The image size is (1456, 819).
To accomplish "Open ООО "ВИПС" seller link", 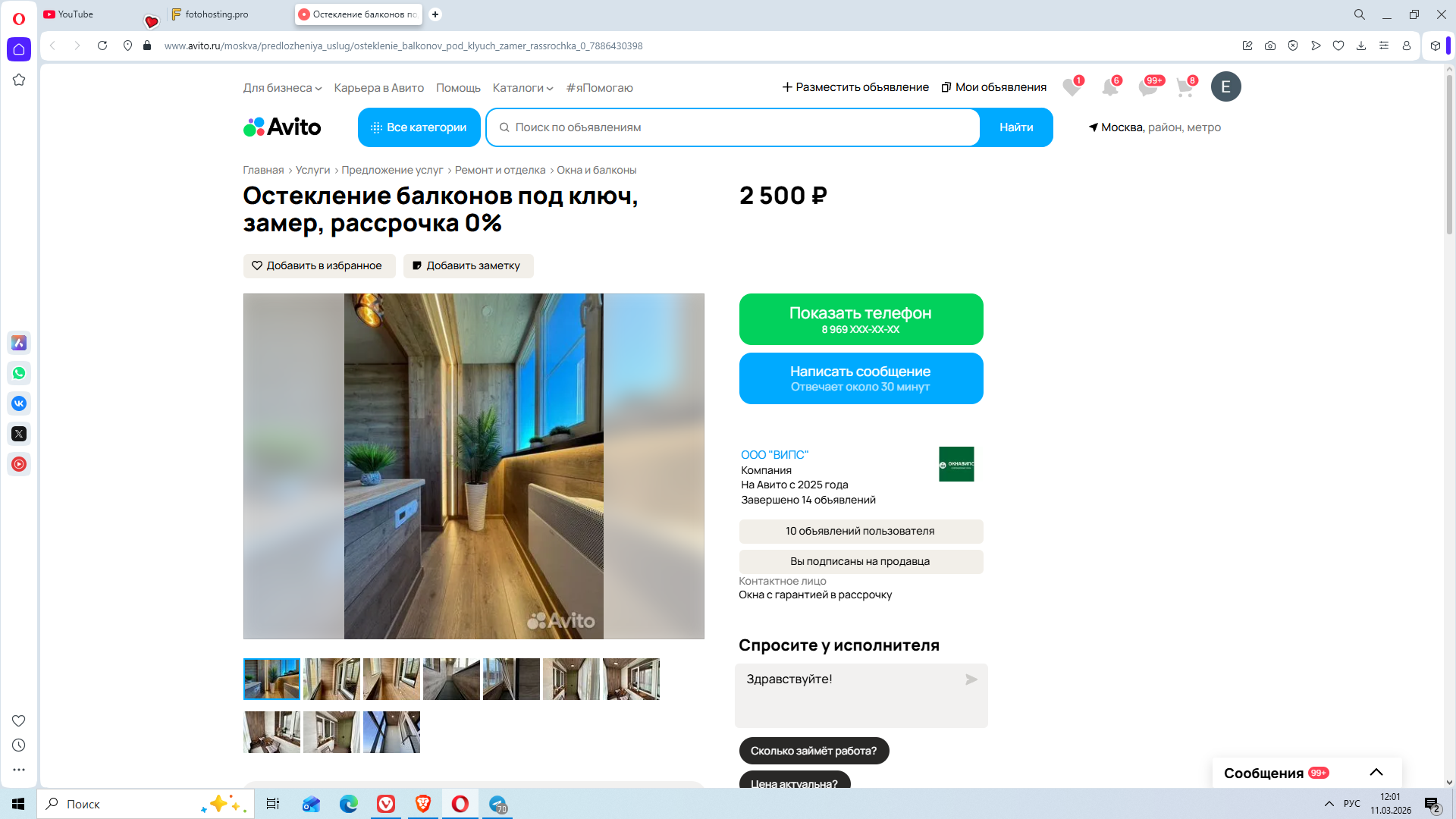I will 774,455.
